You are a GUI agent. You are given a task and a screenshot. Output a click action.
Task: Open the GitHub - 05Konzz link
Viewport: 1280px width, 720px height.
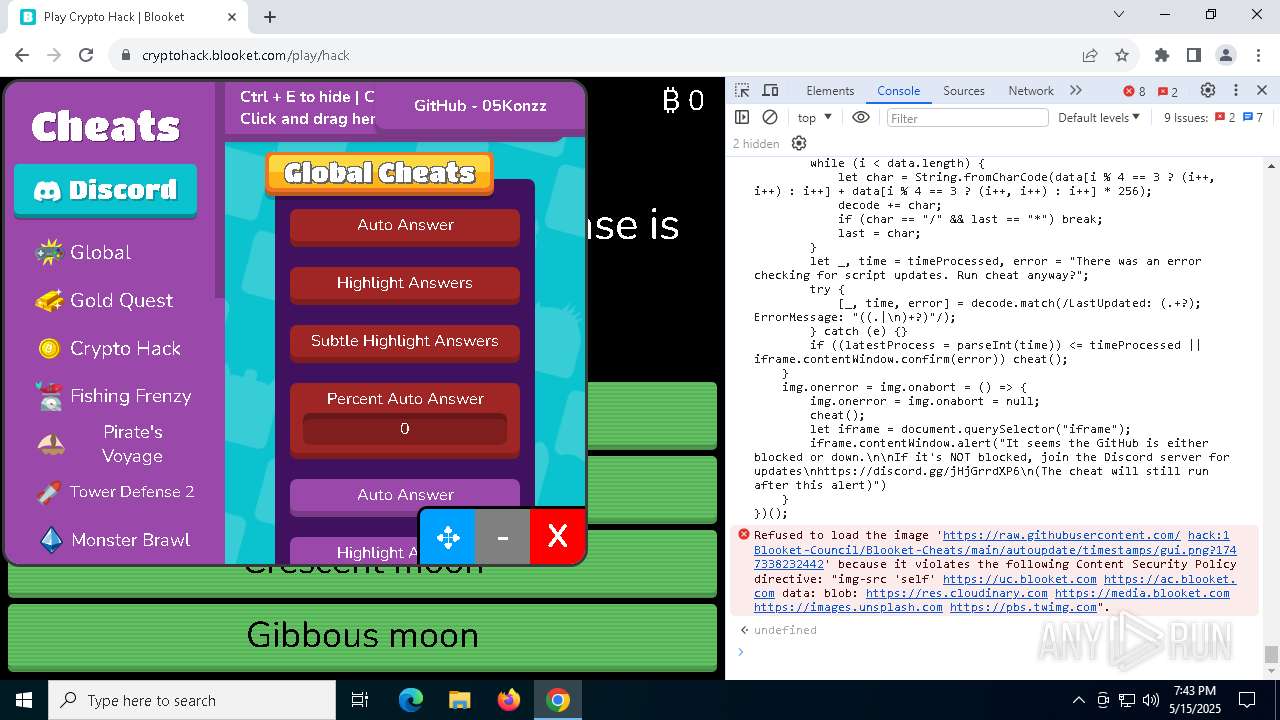[x=480, y=105]
